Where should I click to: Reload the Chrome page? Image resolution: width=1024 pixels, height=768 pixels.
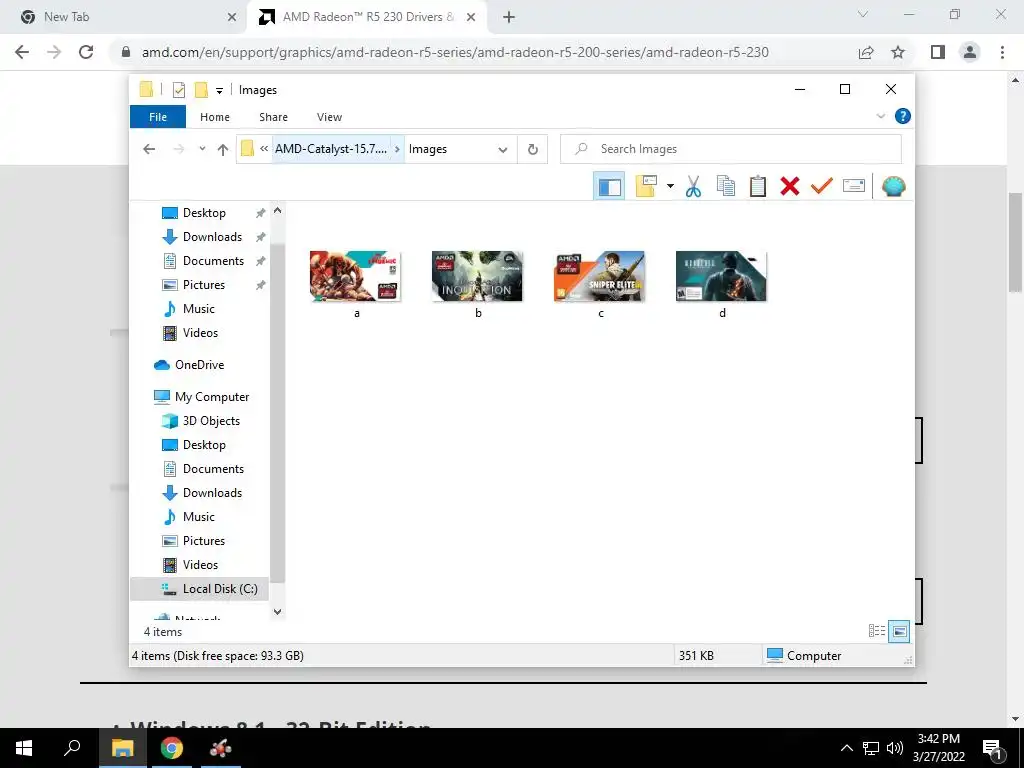tap(86, 52)
